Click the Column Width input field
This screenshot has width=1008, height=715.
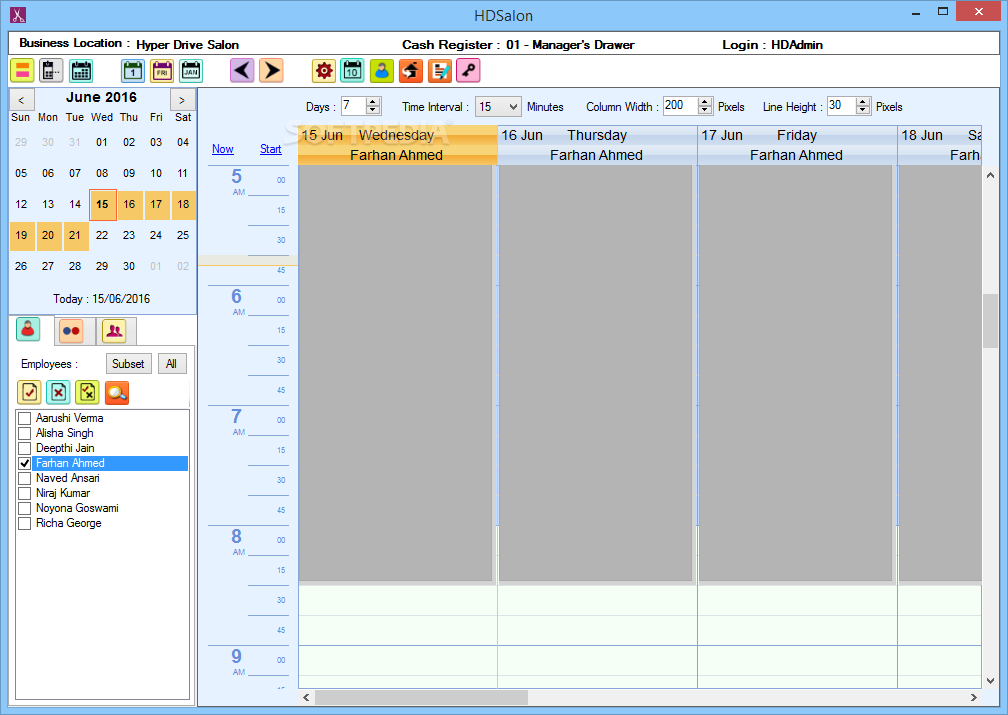[681, 106]
